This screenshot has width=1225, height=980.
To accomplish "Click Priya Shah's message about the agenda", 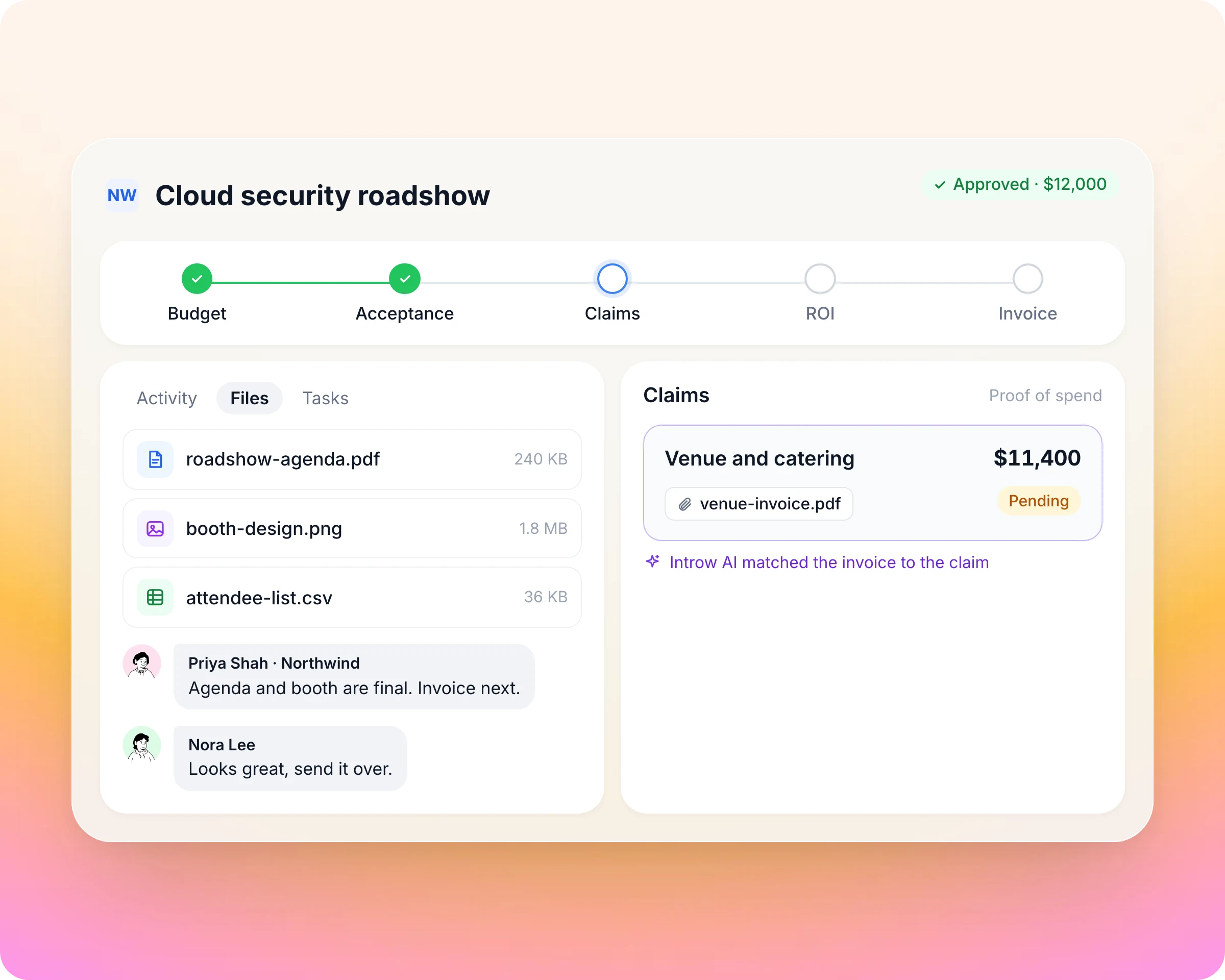I will click(354, 677).
